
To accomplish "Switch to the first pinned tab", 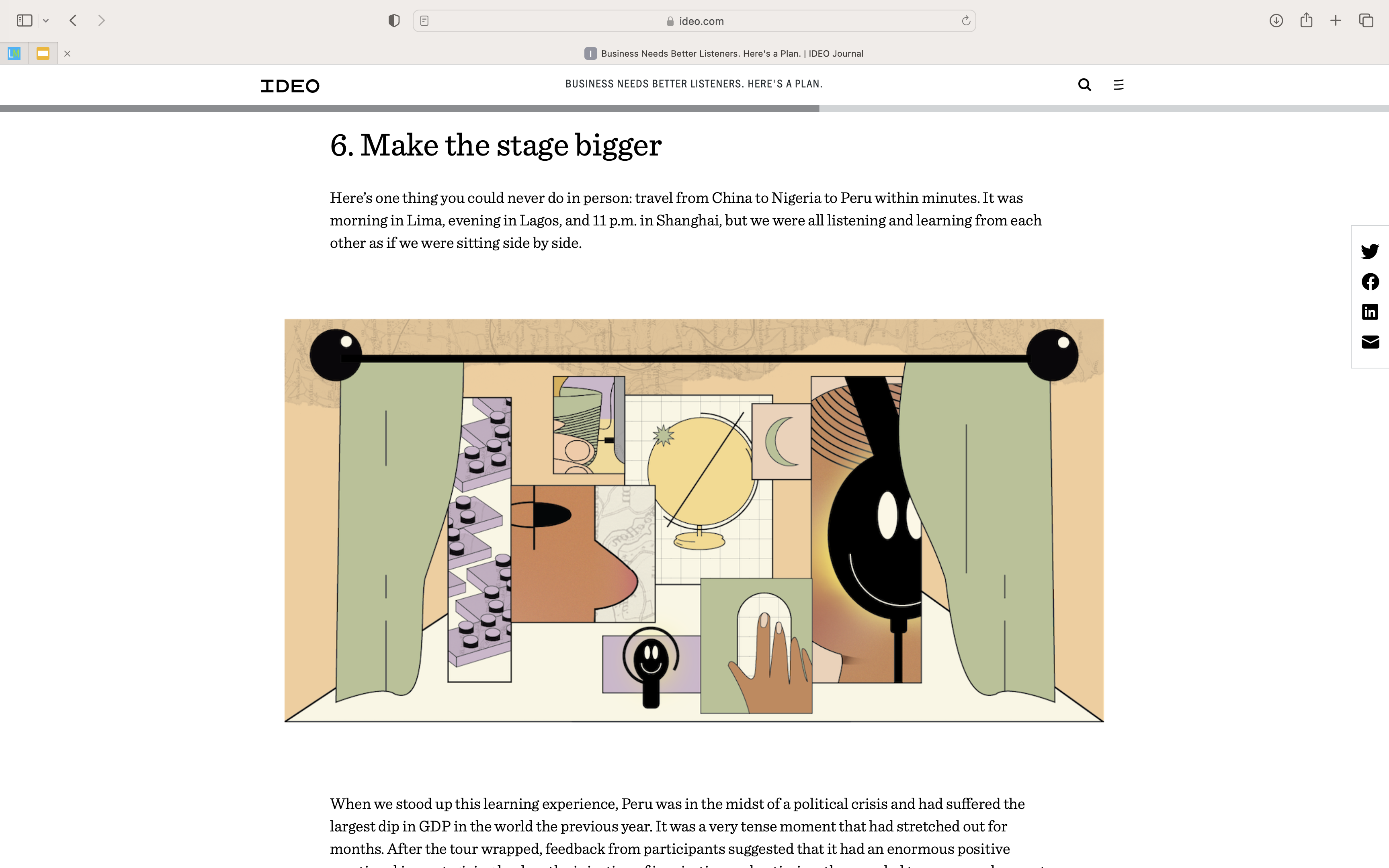I will point(14,53).
